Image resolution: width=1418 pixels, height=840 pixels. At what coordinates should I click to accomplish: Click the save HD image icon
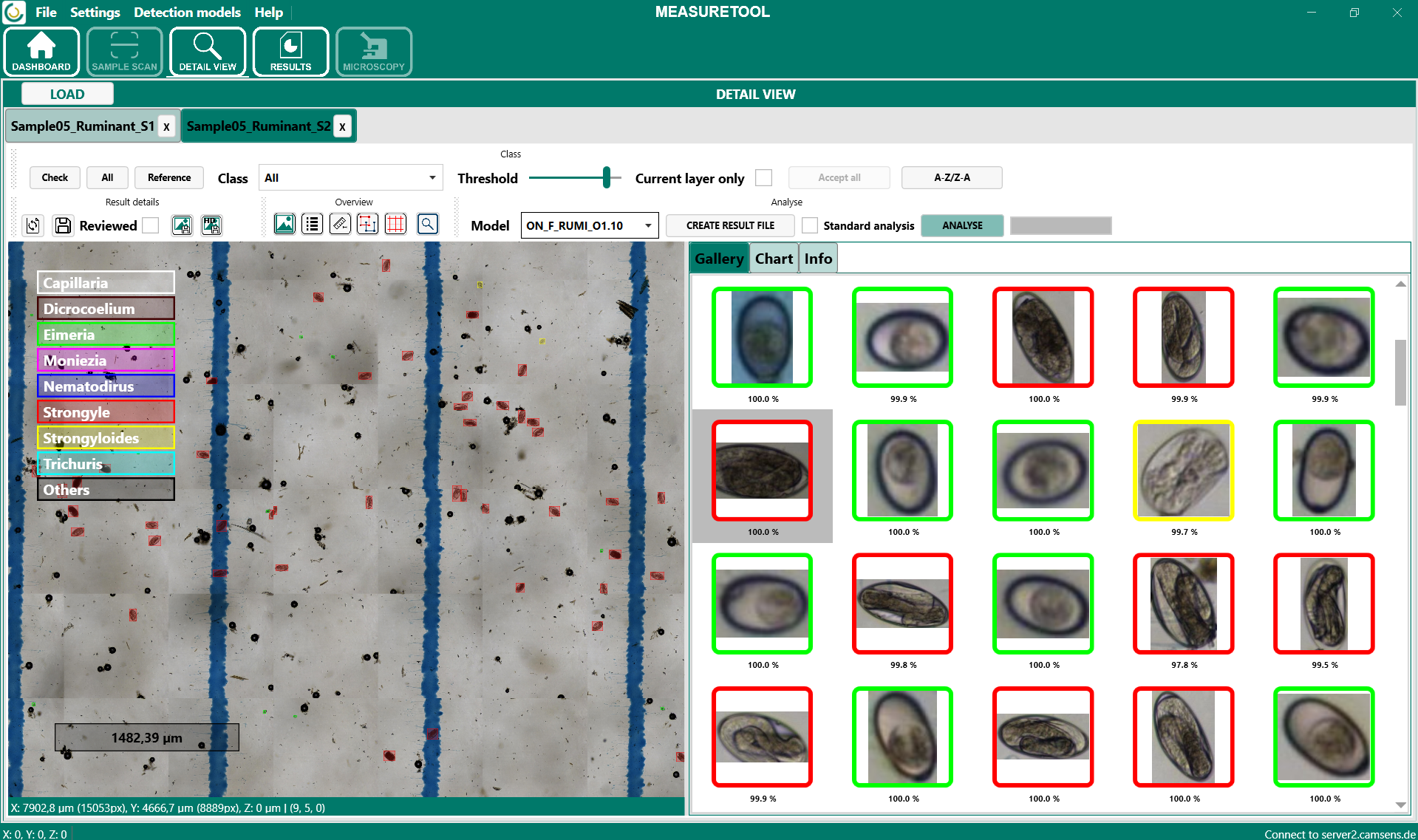tap(211, 225)
